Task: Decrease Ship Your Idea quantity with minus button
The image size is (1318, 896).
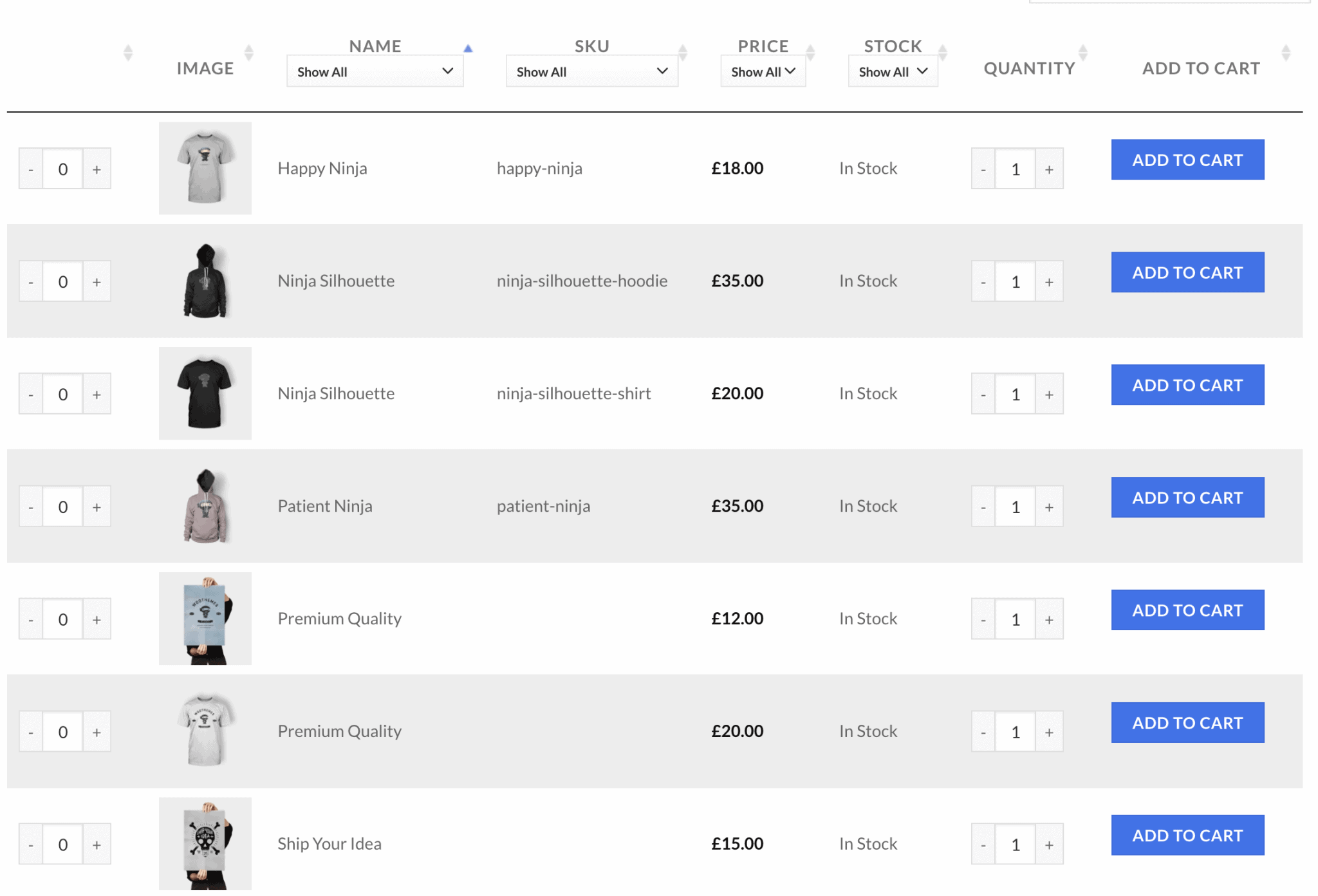Action: [983, 843]
